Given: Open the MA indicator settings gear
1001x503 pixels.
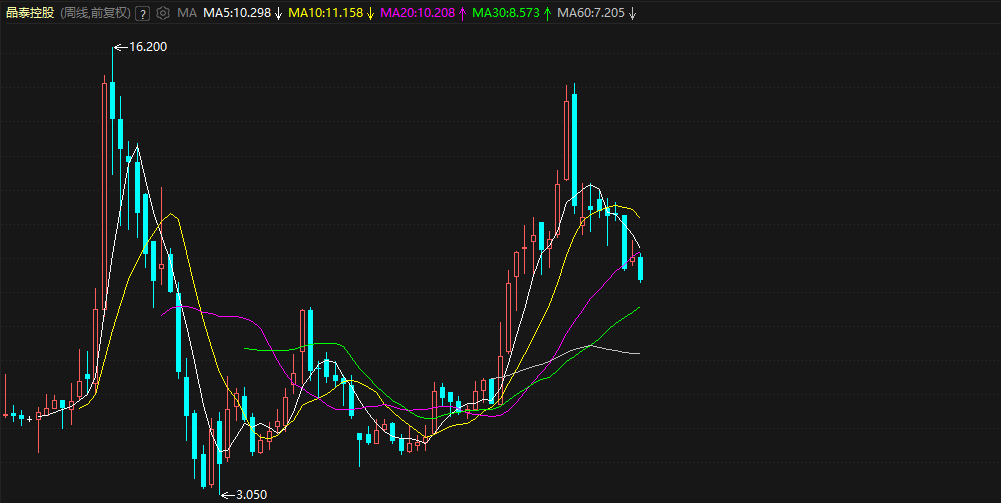Looking at the screenshot, I should click(x=163, y=13).
